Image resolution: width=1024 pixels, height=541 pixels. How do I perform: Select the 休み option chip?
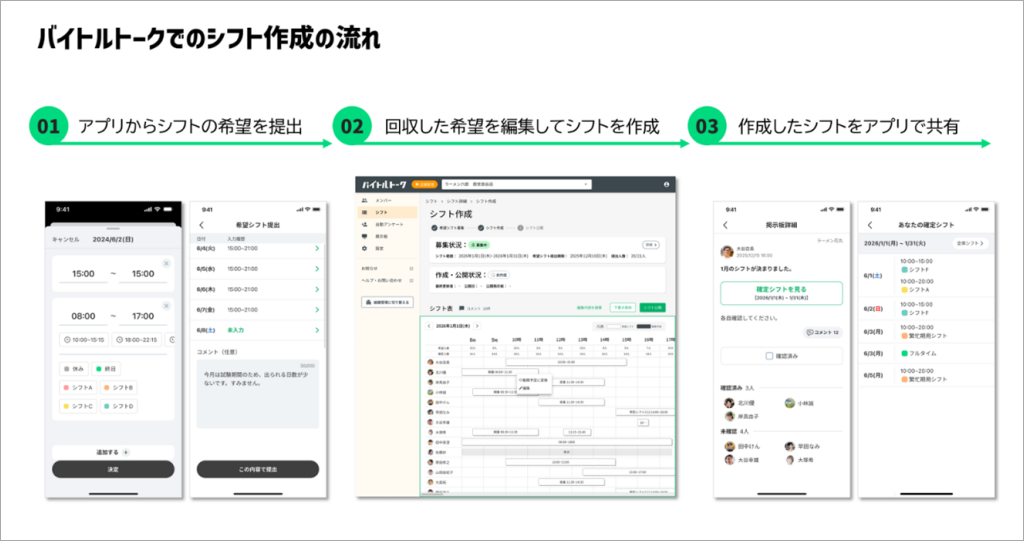click(74, 369)
